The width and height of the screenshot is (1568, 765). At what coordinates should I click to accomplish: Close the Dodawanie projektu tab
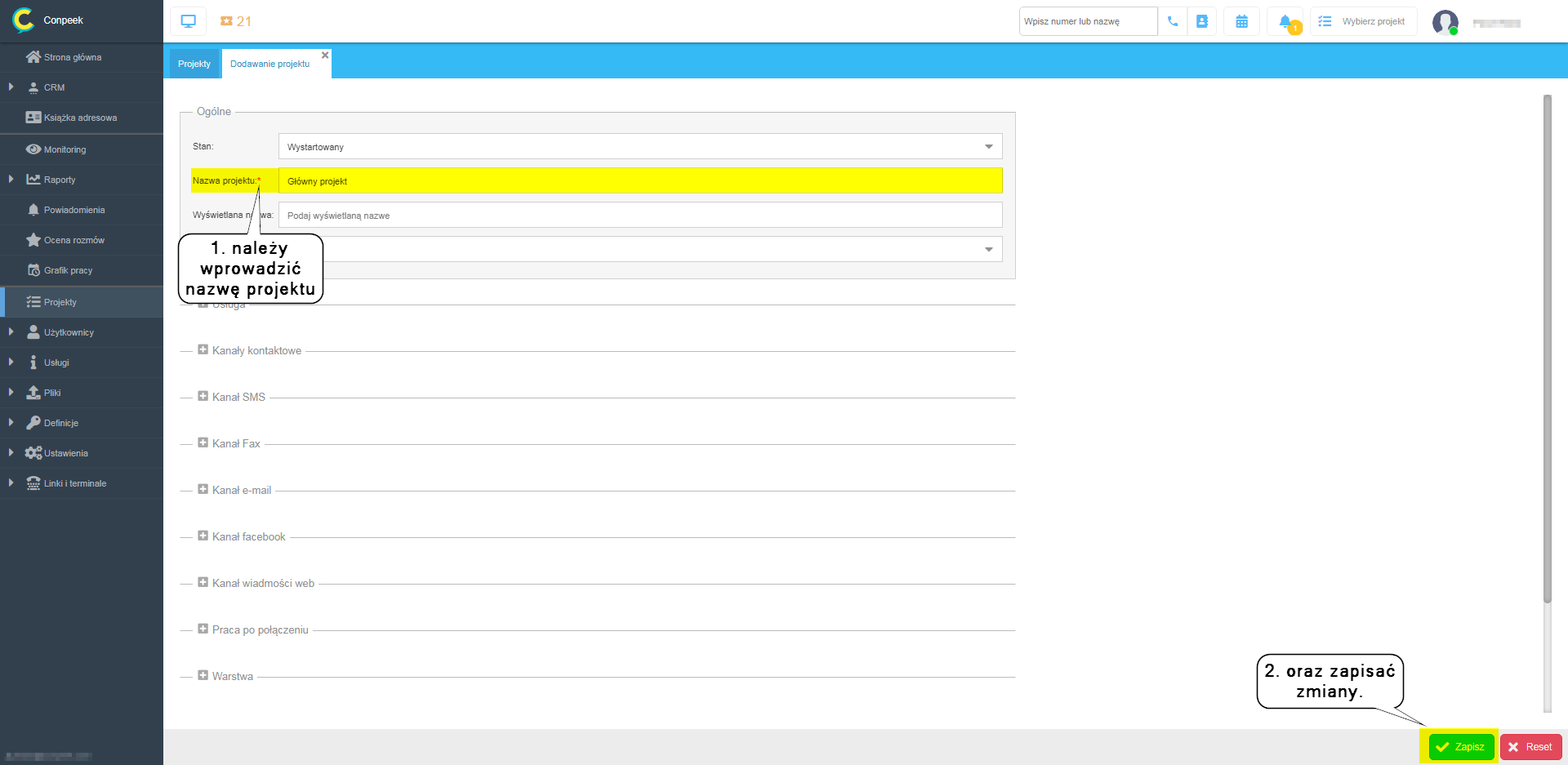pos(325,56)
